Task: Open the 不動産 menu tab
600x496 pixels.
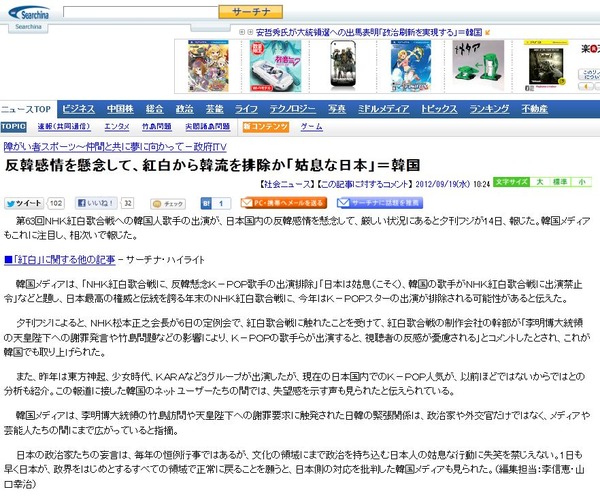Action: [535, 109]
